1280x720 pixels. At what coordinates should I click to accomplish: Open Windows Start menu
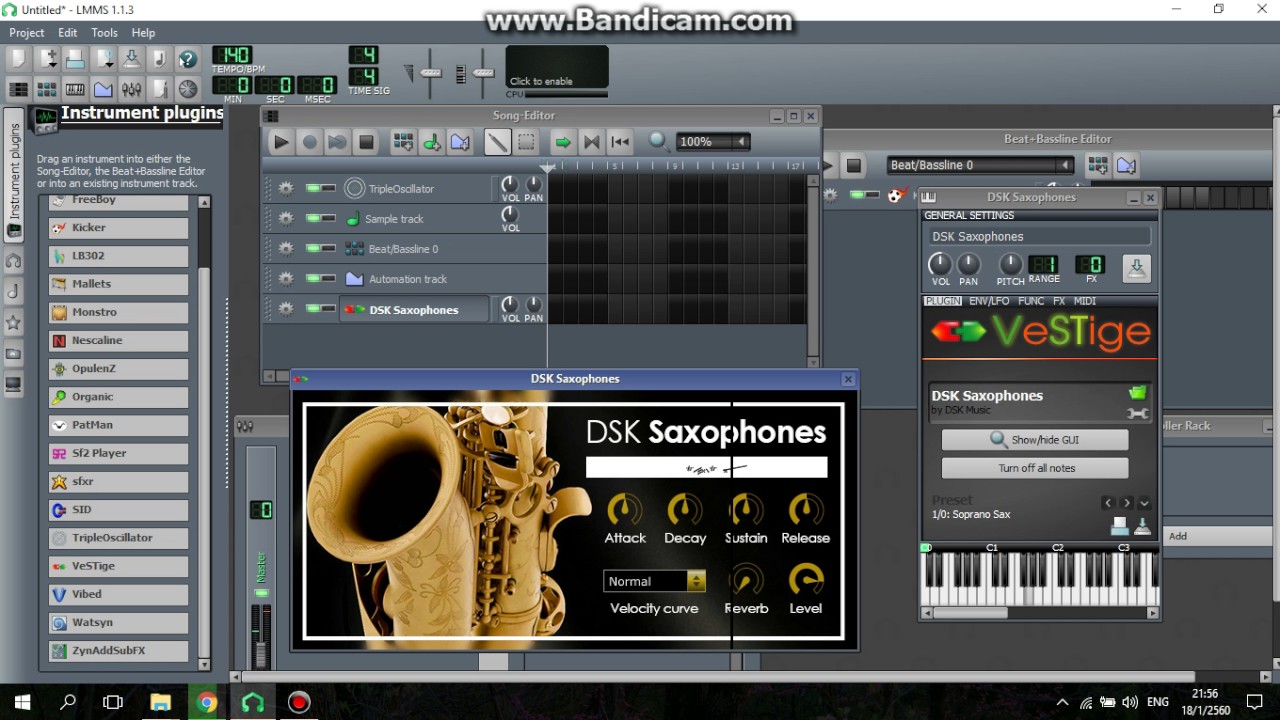click(22, 702)
